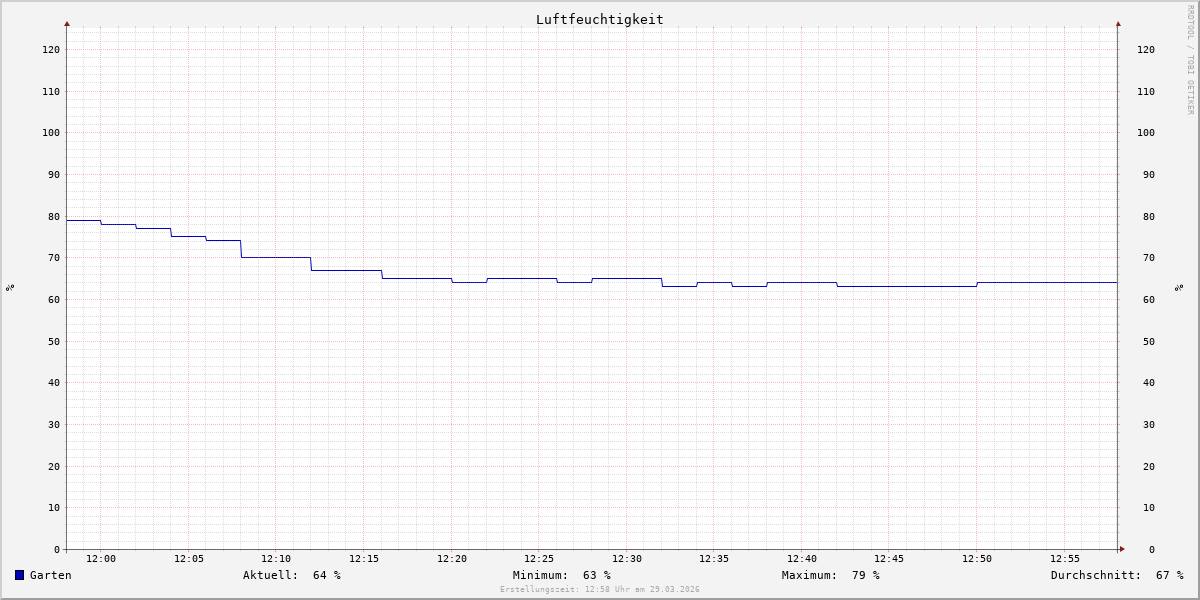Click the 12:10 time axis label
The image size is (1200, 600).
tap(276, 559)
